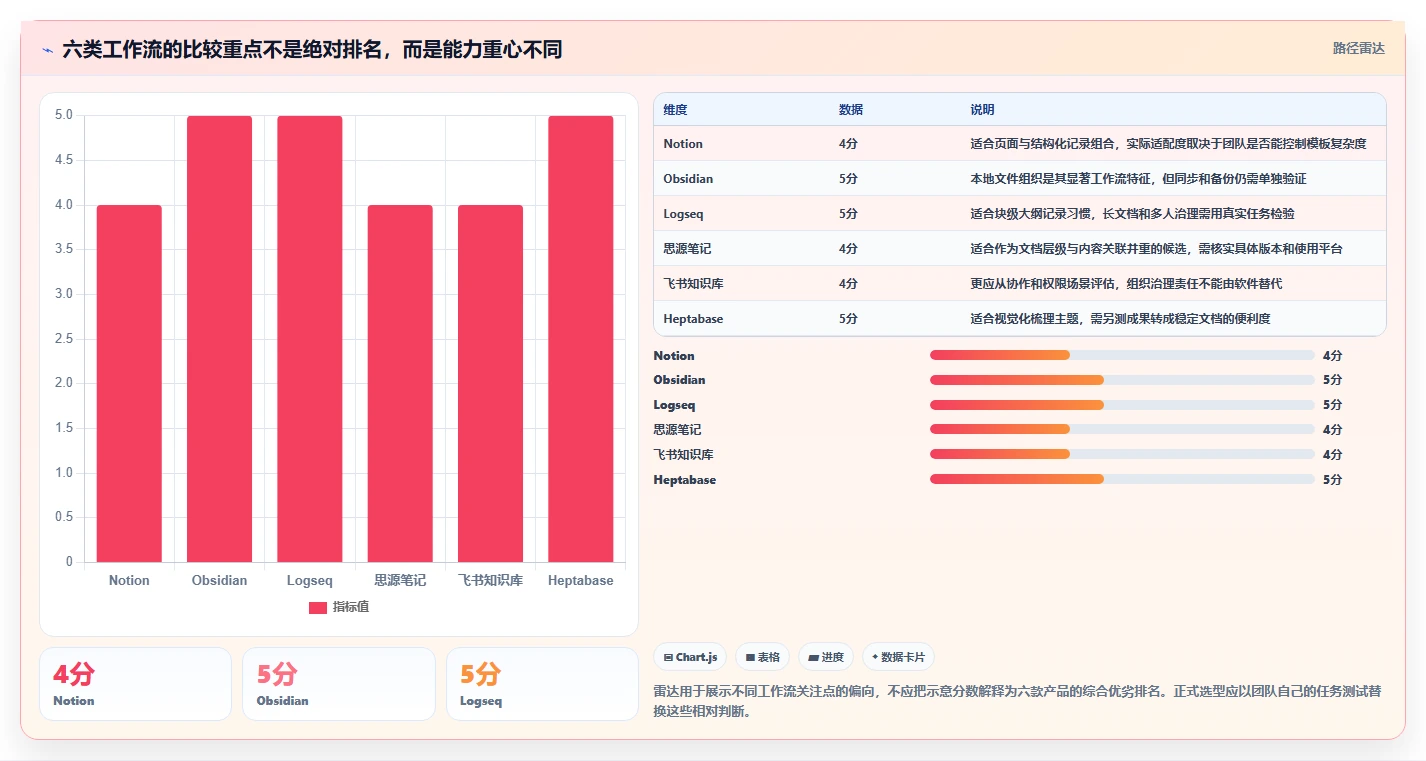Click the 5分 value beside Logseq's progress bar
1426x761 pixels.
1332,405
